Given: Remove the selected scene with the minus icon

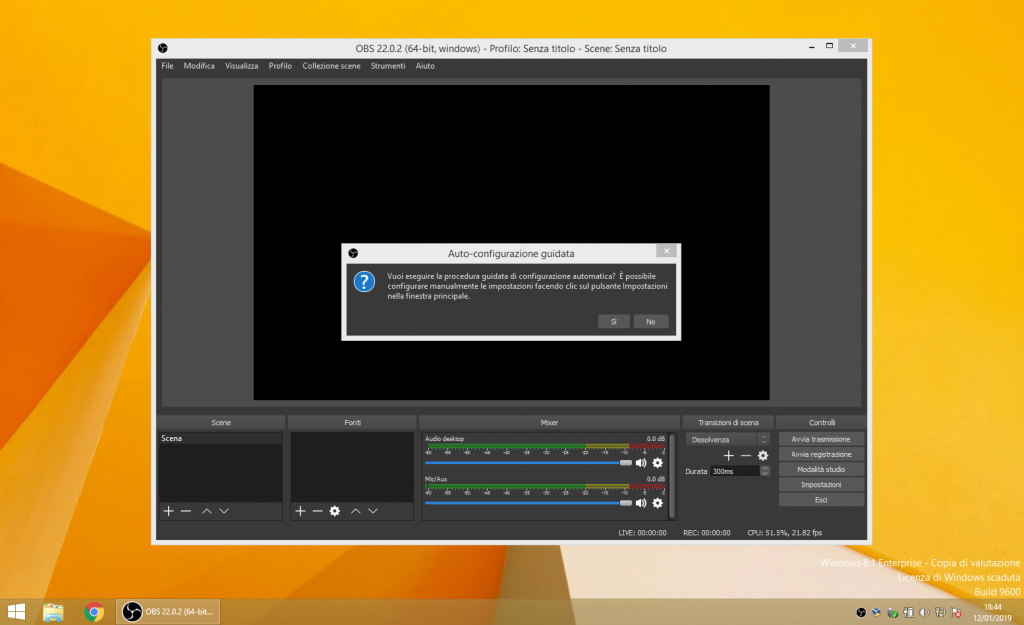Looking at the screenshot, I should pos(186,511).
